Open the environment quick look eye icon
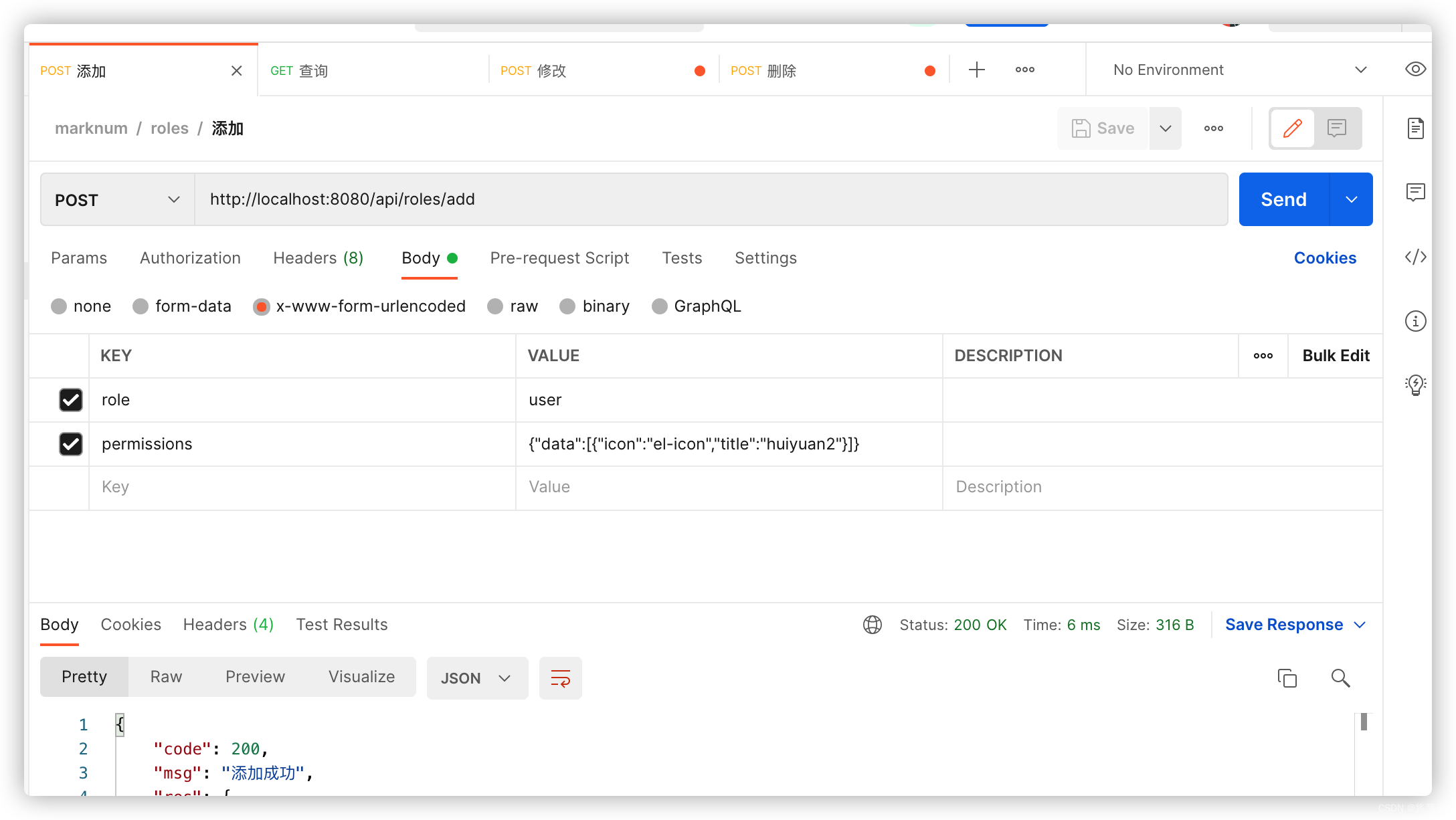 (x=1415, y=69)
